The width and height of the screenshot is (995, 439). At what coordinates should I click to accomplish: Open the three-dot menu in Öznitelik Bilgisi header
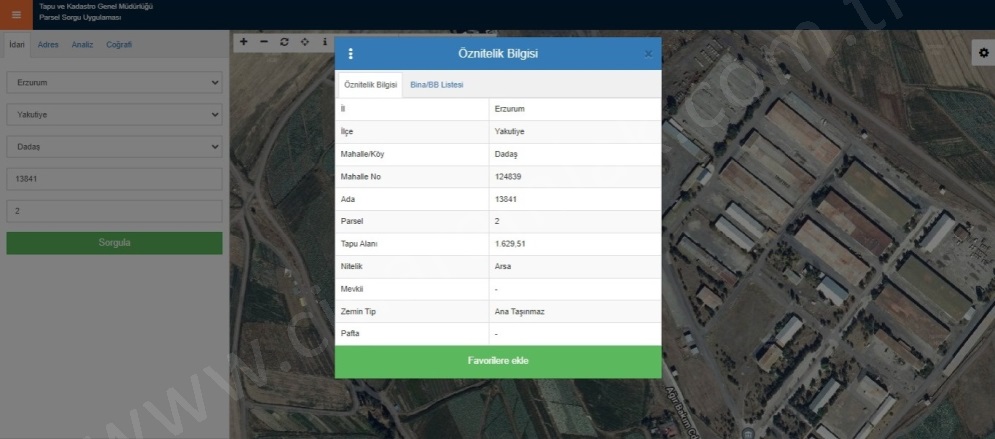point(350,53)
